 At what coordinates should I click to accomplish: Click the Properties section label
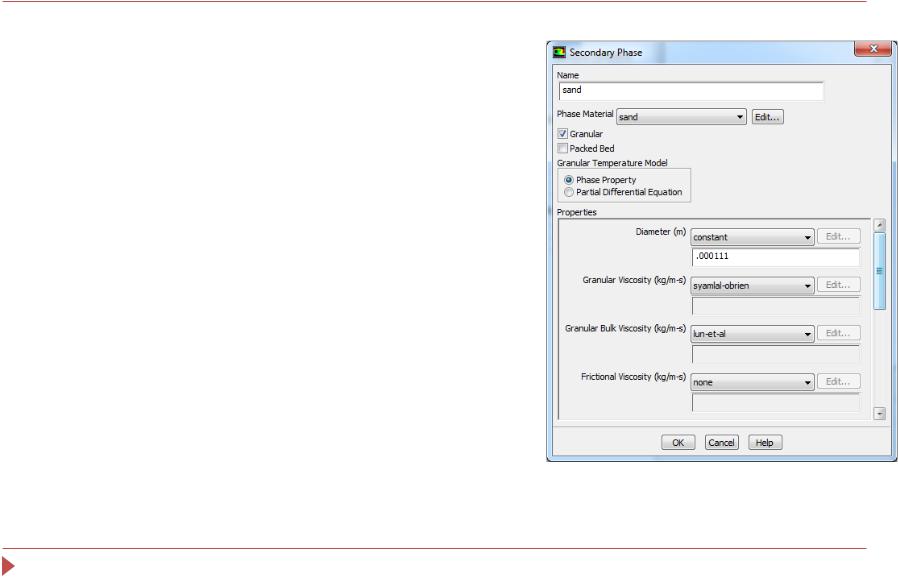(x=576, y=213)
